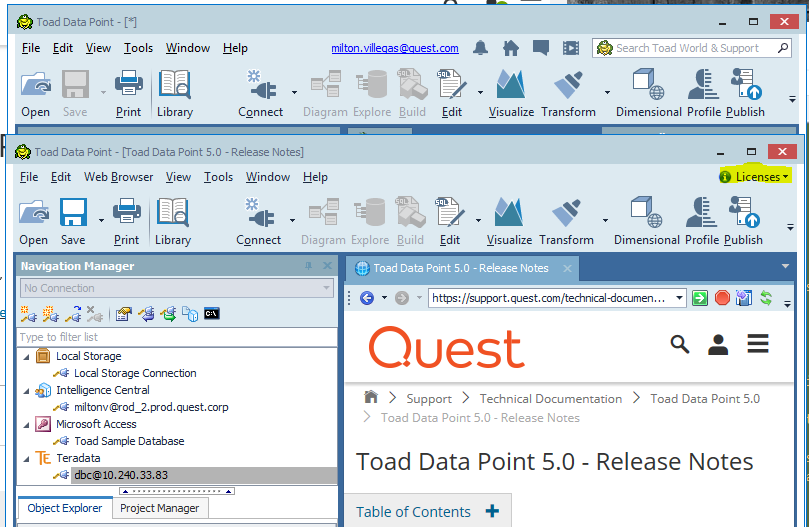The image size is (809, 527).
Task: Select Toad Sample Database
Action: click(x=129, y=441)
